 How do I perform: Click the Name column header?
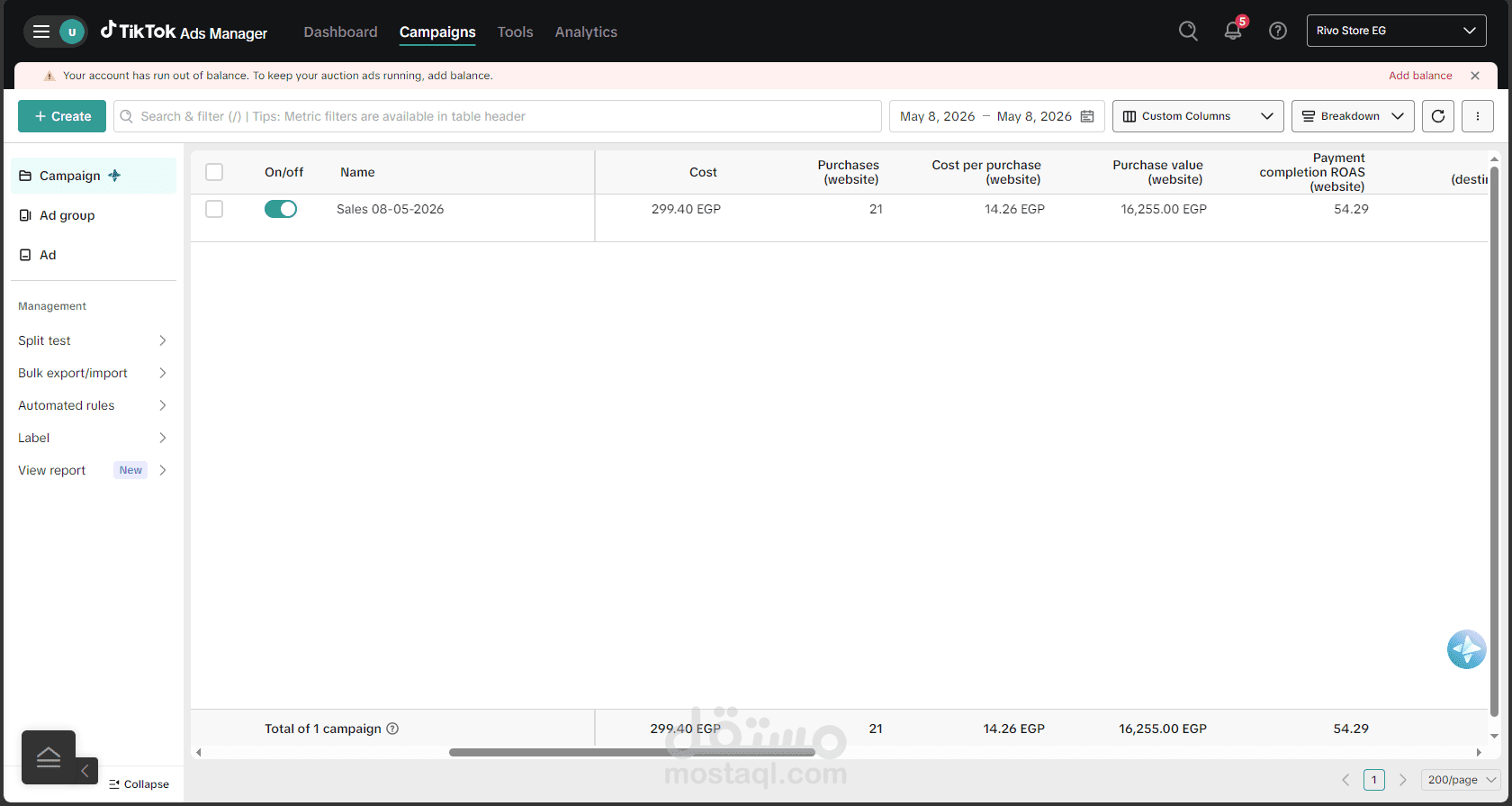point(357,172)
